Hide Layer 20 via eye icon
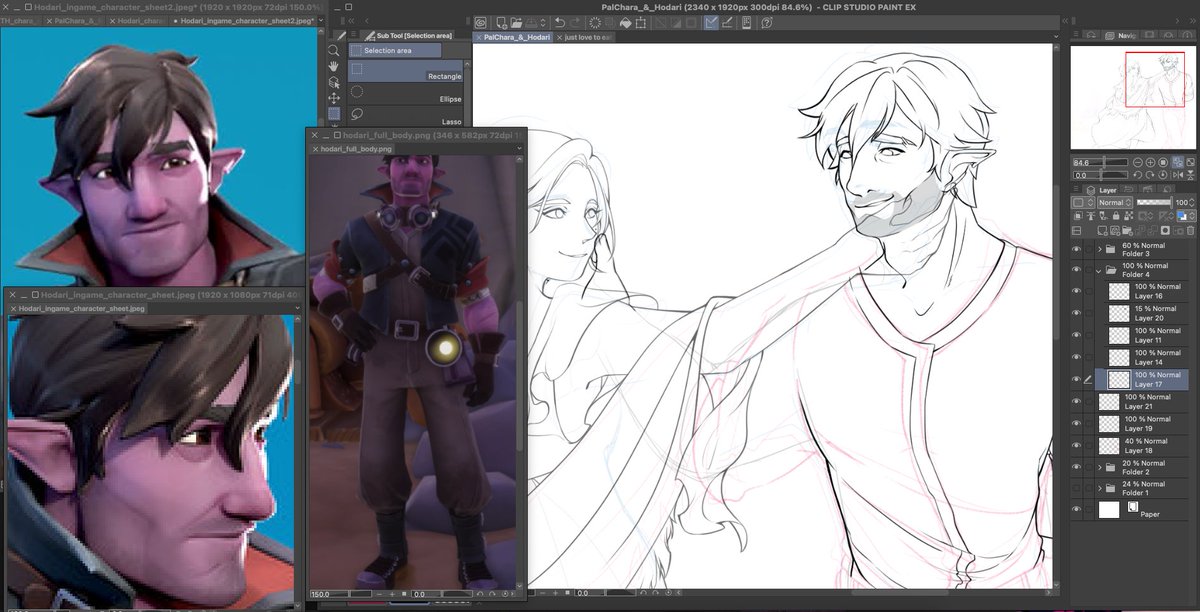Screen dimensions: 1200x612 point(1077,312)
